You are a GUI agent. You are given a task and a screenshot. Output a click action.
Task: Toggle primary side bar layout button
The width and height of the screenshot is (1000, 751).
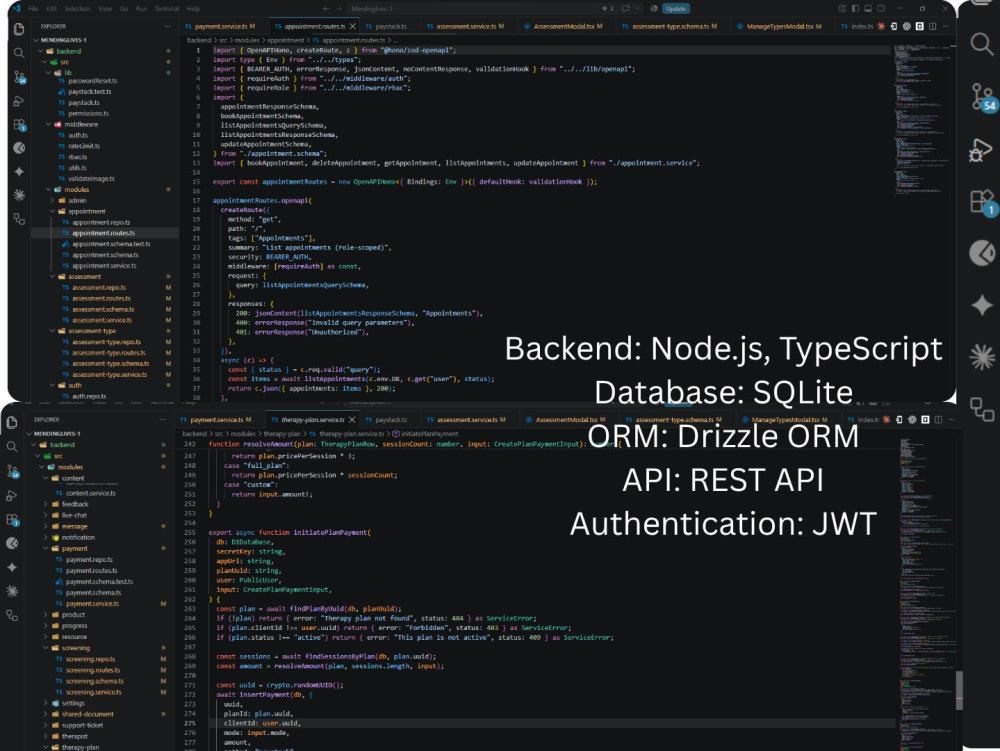point(855,8)
